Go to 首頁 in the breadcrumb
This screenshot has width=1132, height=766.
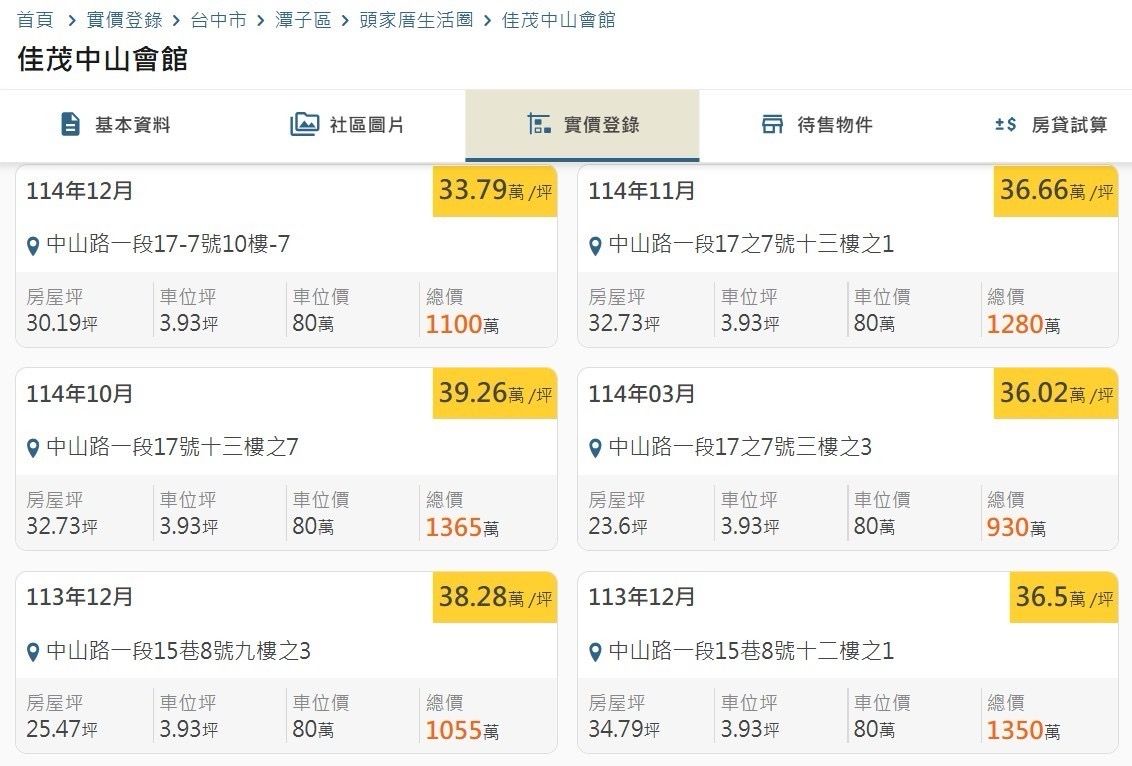(x=35, y=20)
